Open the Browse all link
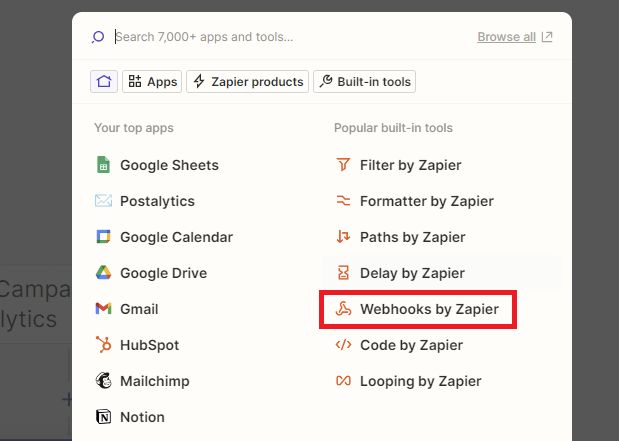 (515, 37)
